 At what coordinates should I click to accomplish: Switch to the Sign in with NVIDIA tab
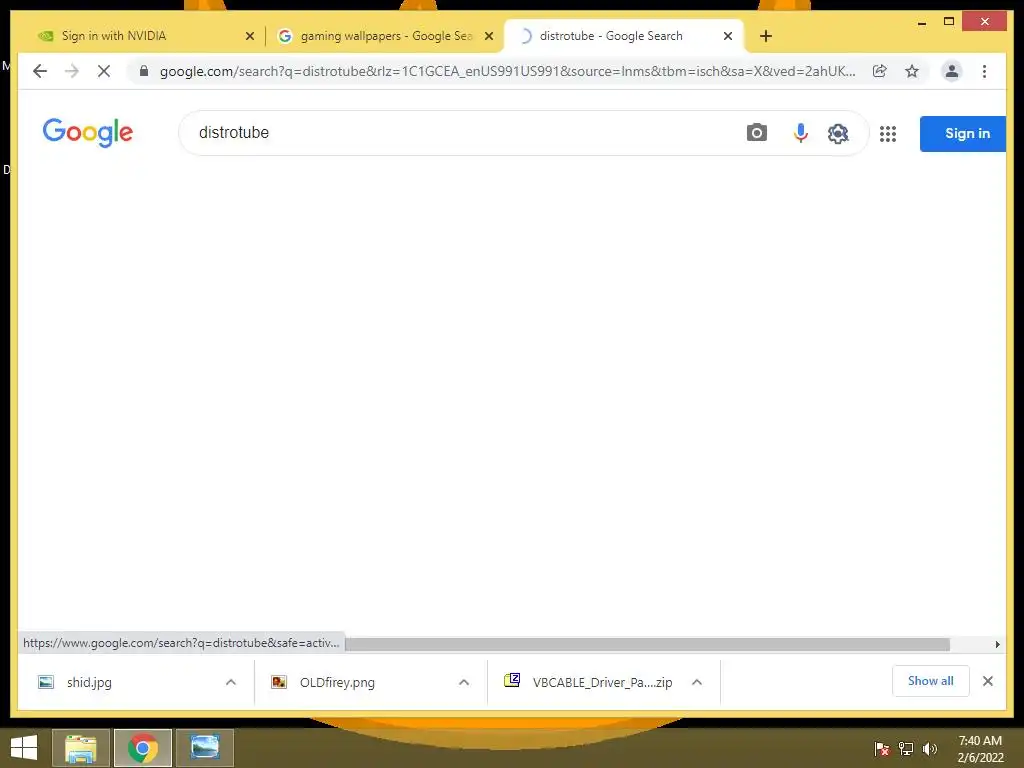[x=145, y=36]
